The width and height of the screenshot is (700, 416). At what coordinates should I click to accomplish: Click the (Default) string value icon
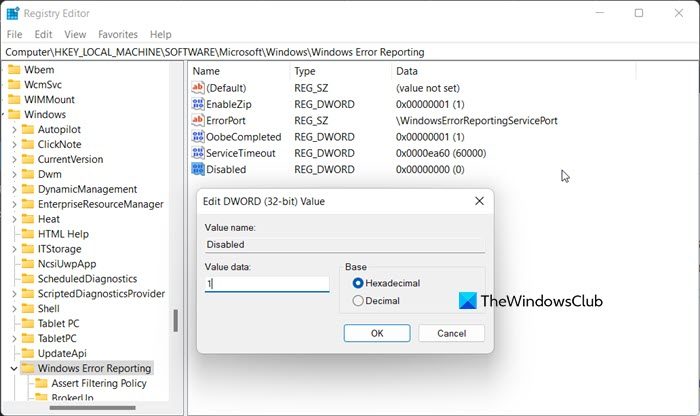[x=198, y=87]
